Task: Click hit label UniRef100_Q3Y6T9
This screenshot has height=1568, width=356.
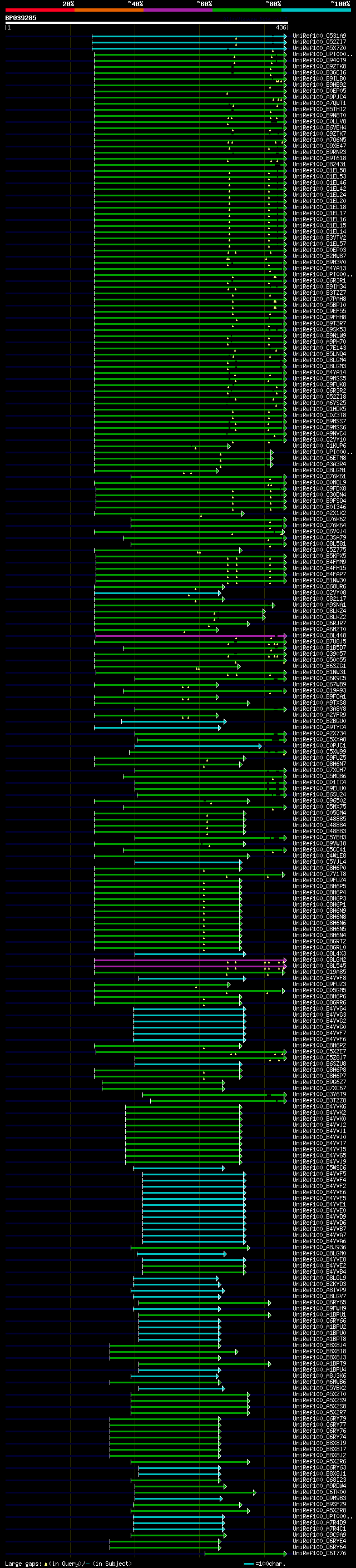Action: [x=319, y=1094]
